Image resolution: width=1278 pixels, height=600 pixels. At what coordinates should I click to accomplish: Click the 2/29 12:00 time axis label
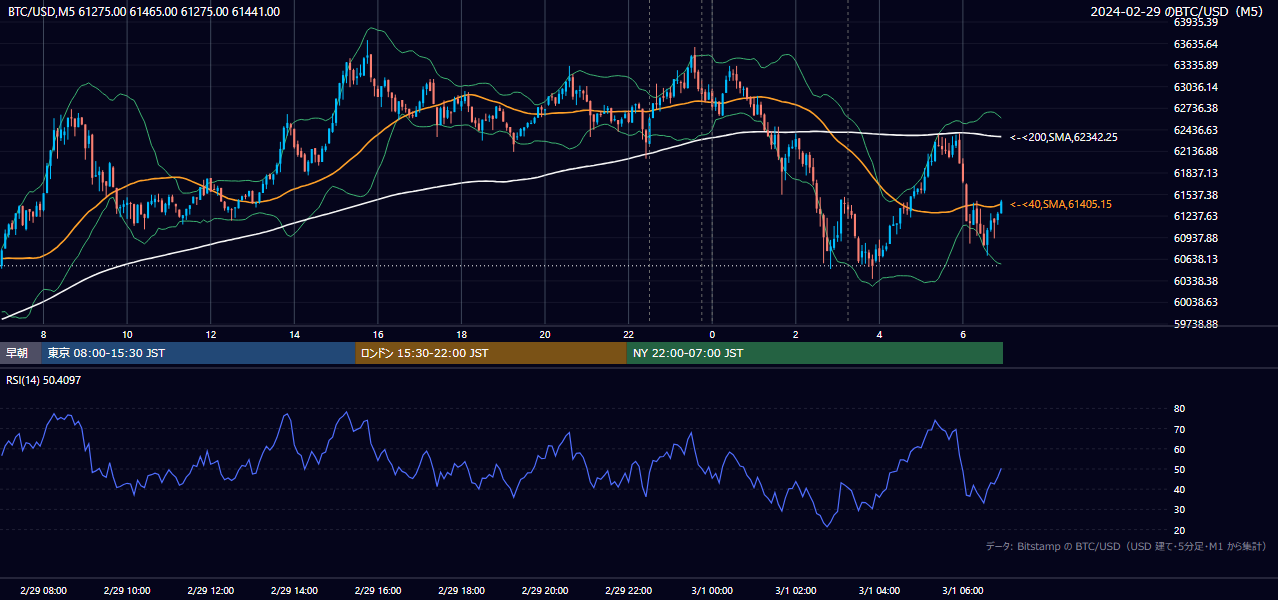tap(211, 591)
